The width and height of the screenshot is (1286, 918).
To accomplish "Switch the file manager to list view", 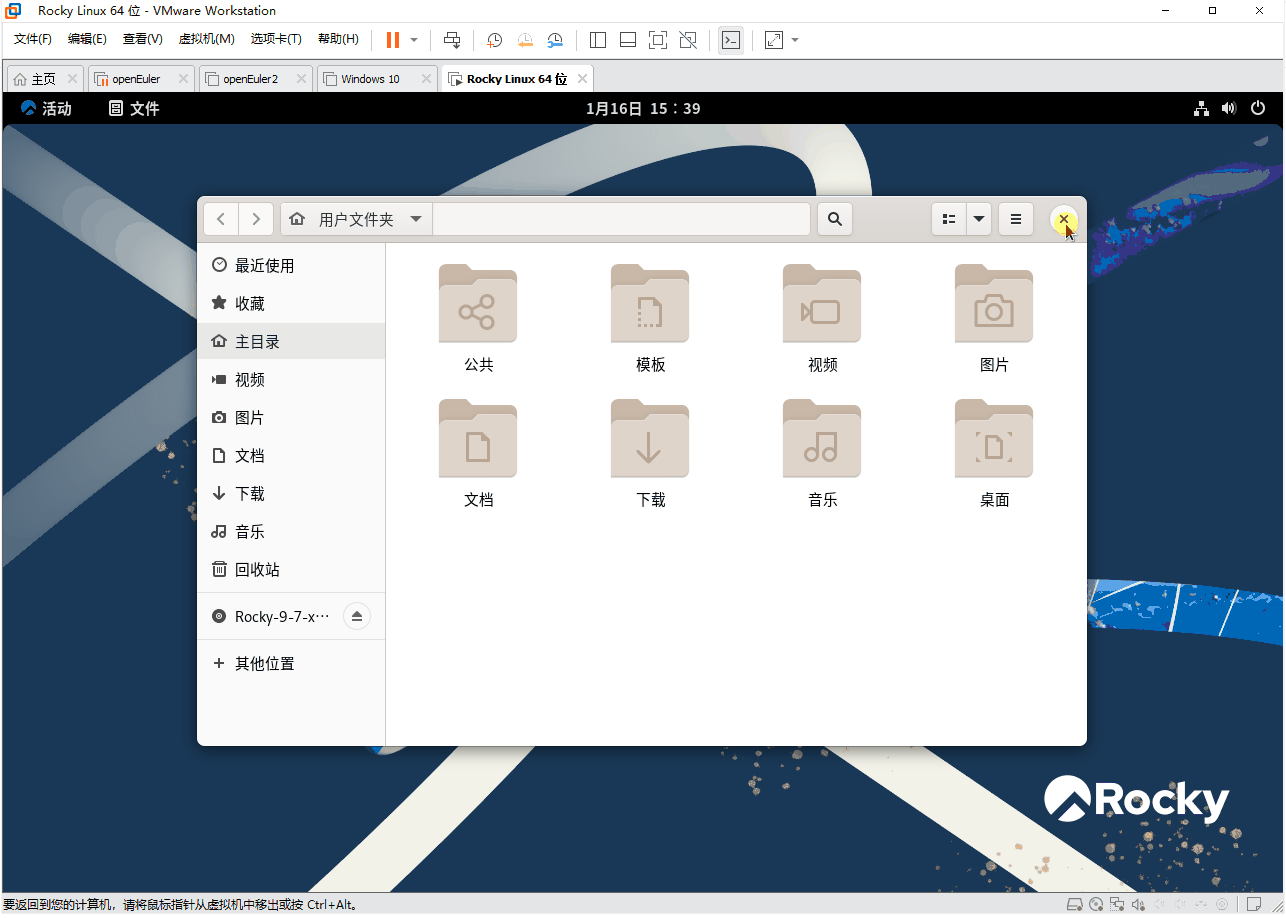I will (948, 219).
